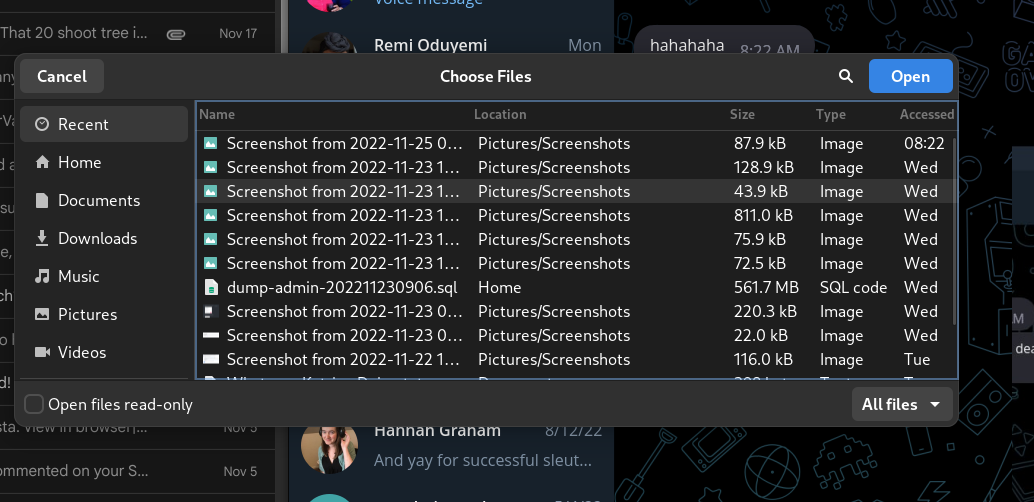Click the Pictures icon in sidebar
This screenshot has height=502, width=1034.
pos(42,314)
